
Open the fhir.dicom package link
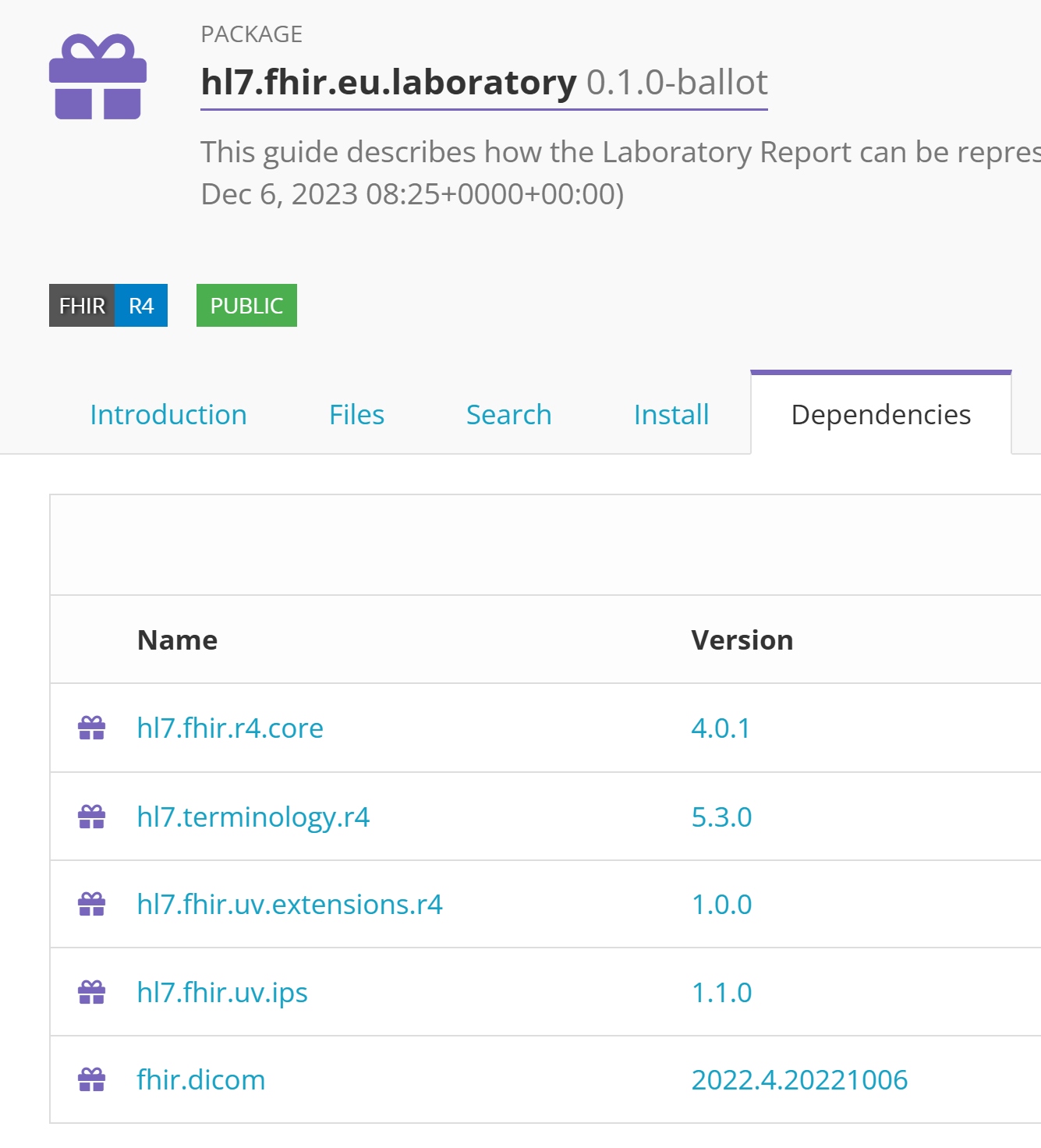201,1080
